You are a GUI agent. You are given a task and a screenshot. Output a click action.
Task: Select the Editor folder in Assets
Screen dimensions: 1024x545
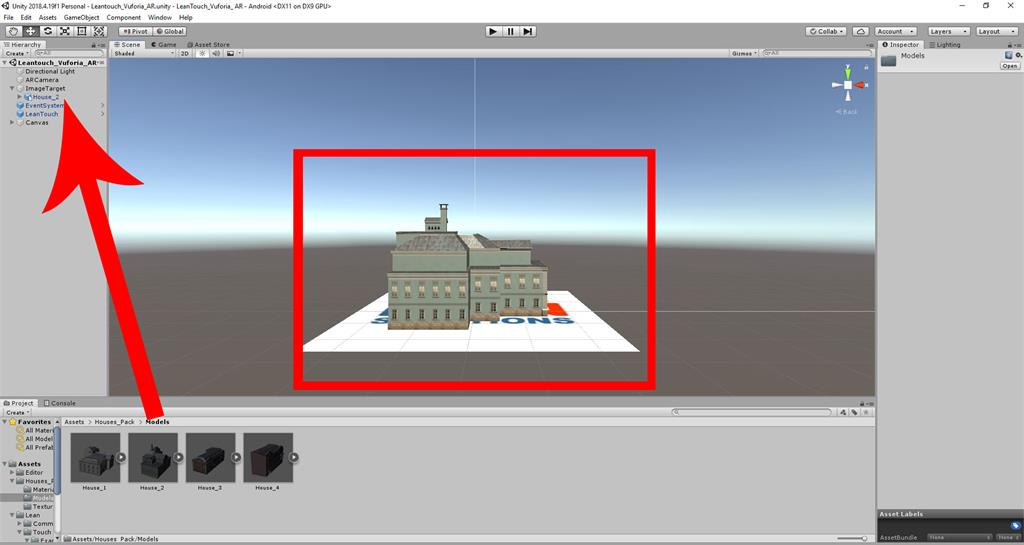pos(34,472)
